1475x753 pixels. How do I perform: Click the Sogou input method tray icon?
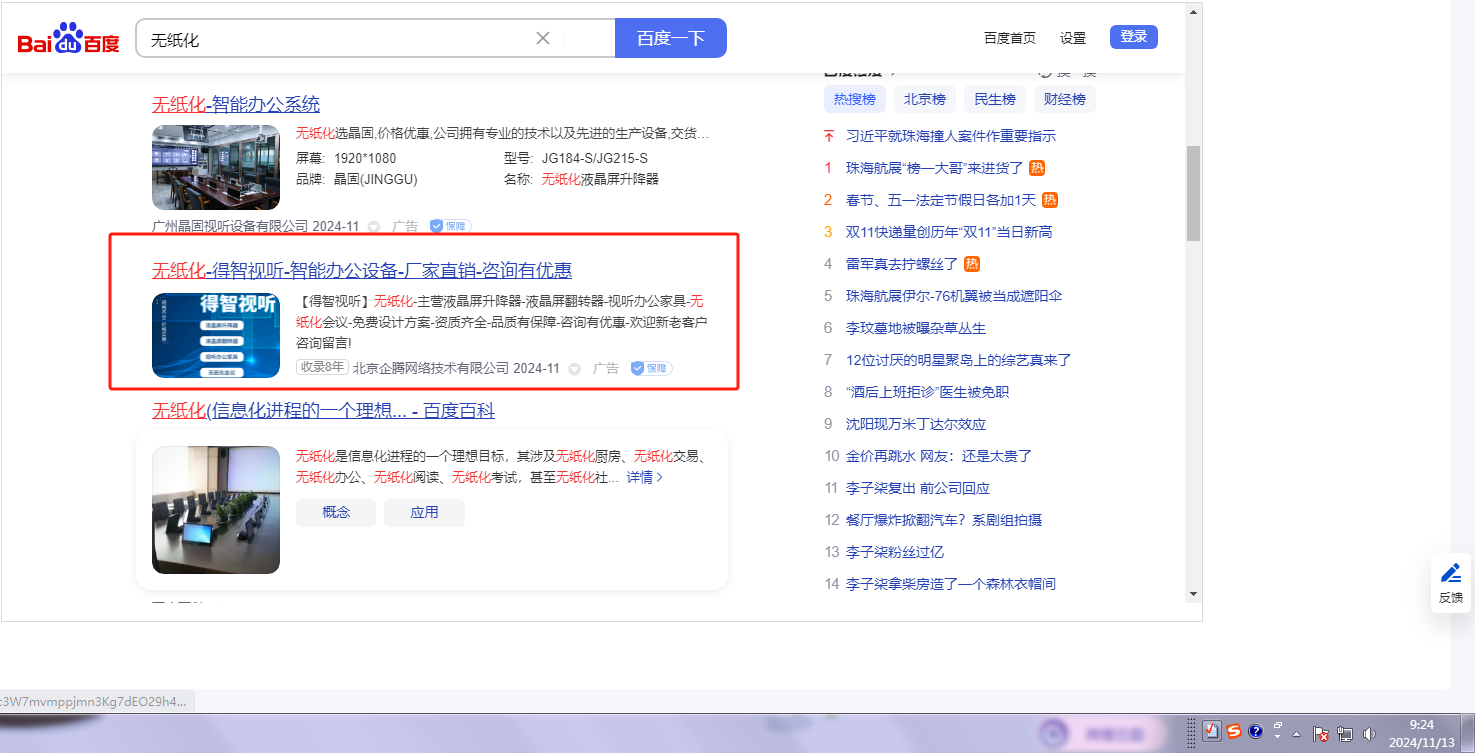[x=1234, y=731]
